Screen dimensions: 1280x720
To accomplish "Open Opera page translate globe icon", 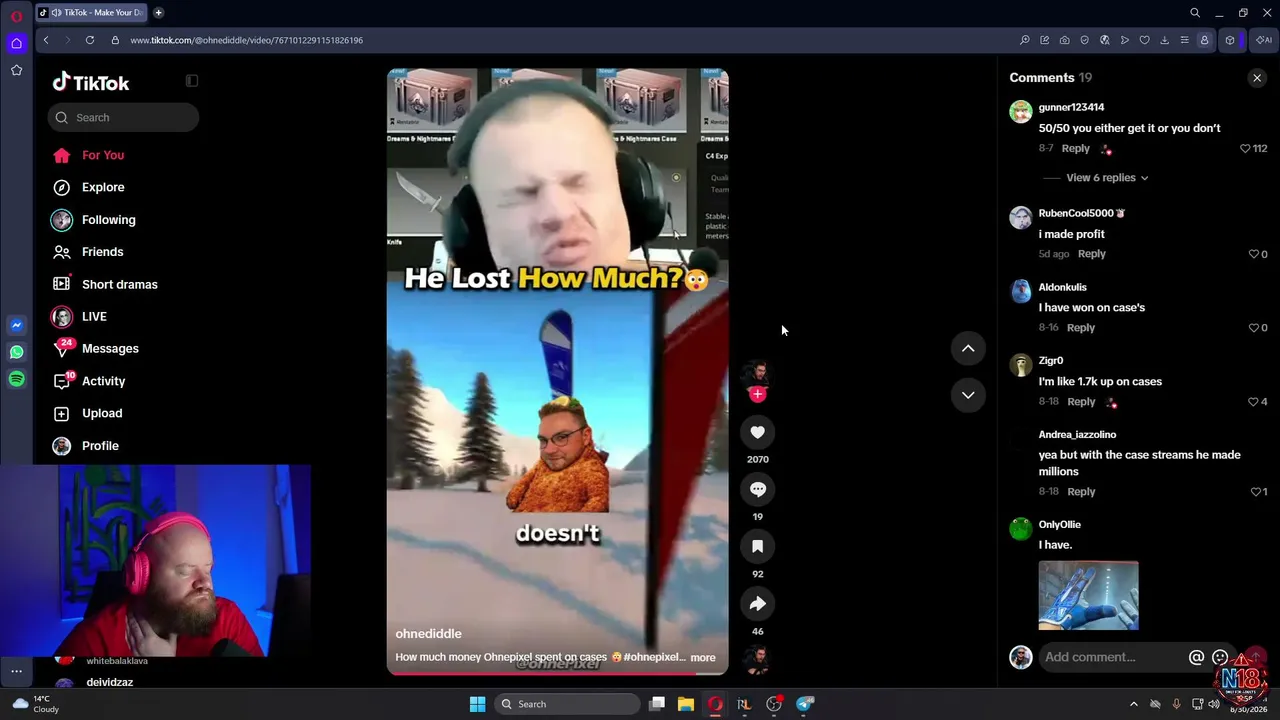I will [x=1104, y=40].
